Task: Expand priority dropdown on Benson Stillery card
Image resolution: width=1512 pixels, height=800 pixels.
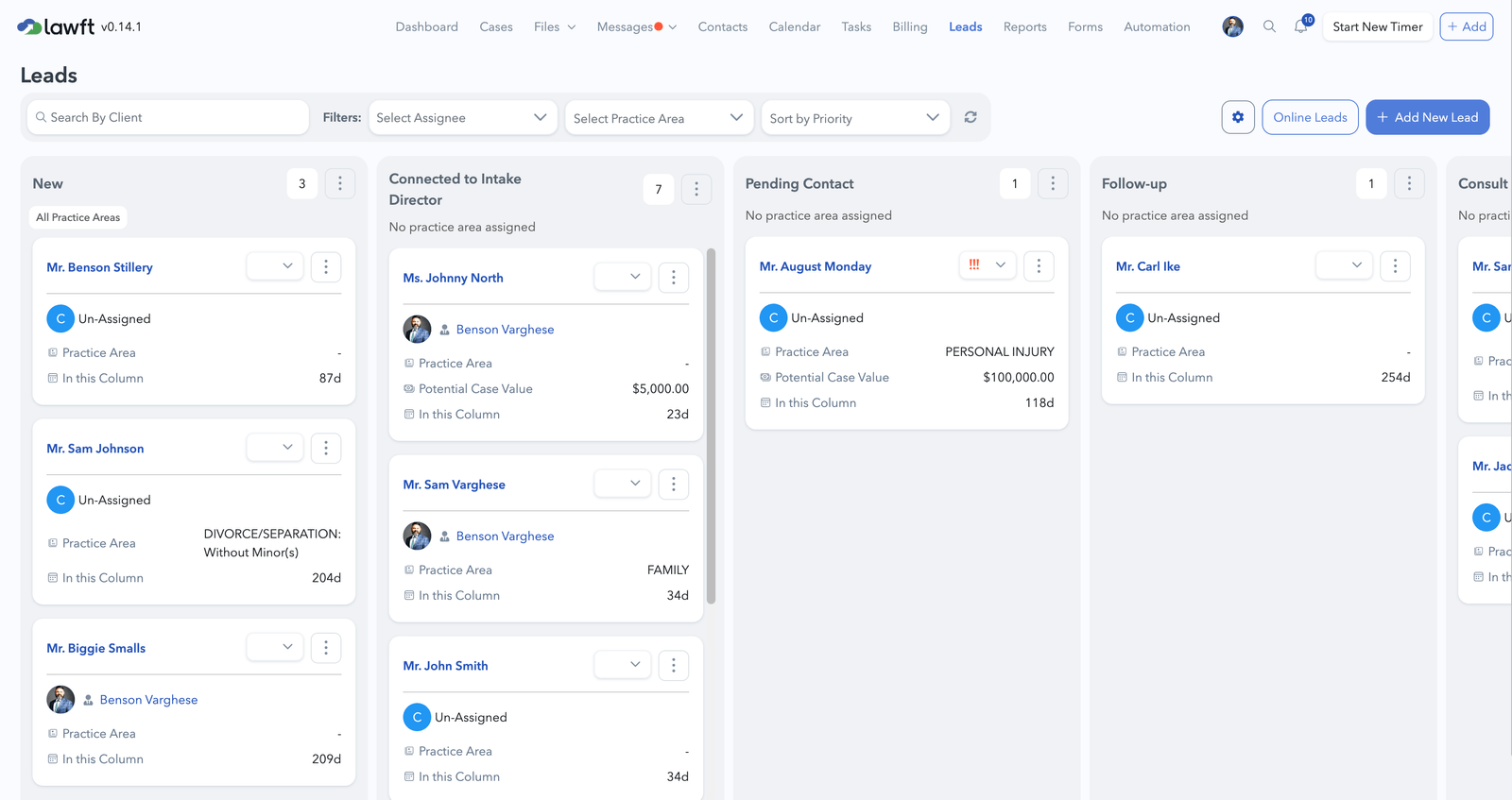Action: (x=275, y=266)
